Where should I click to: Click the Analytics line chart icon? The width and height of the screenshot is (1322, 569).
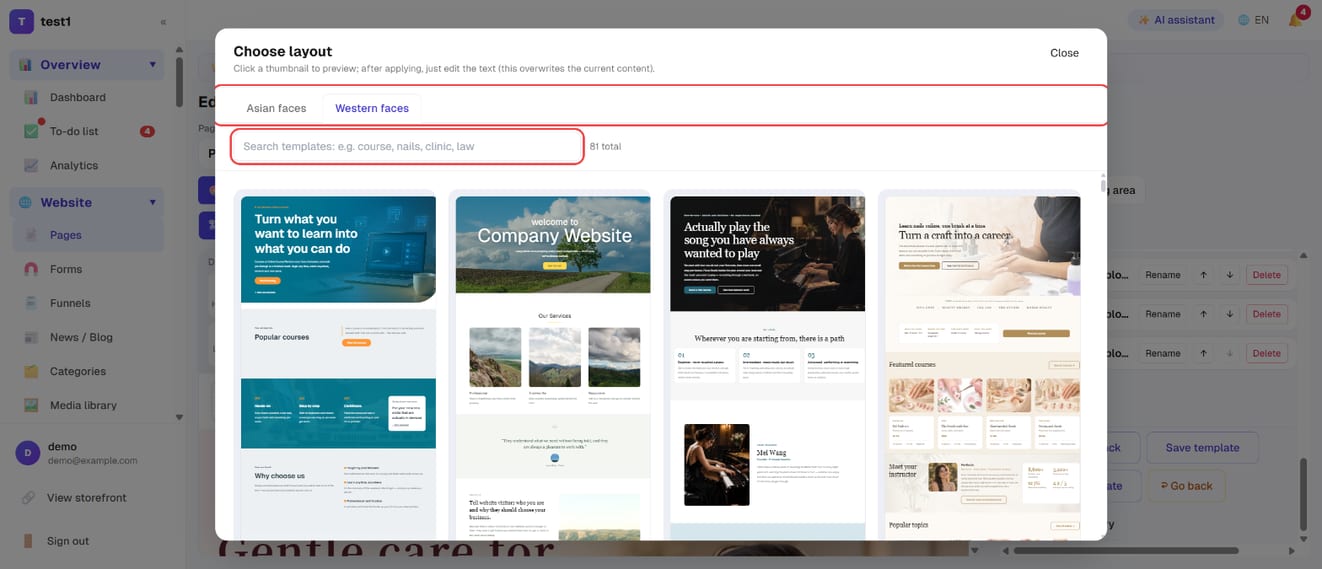click(x=31, y=165)
